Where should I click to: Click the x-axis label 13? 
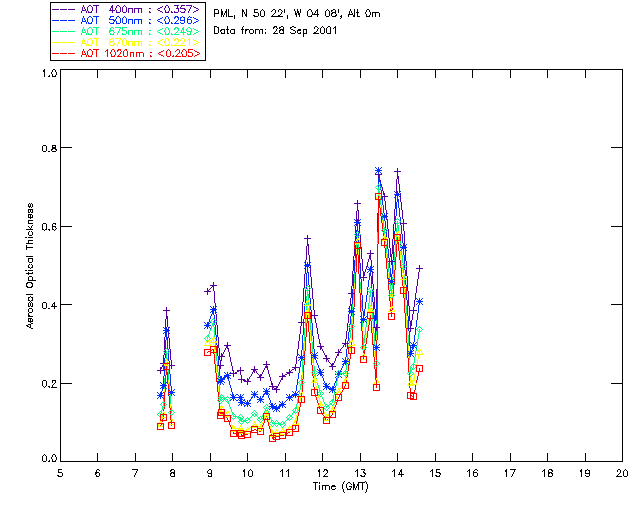tap(360, 473)
